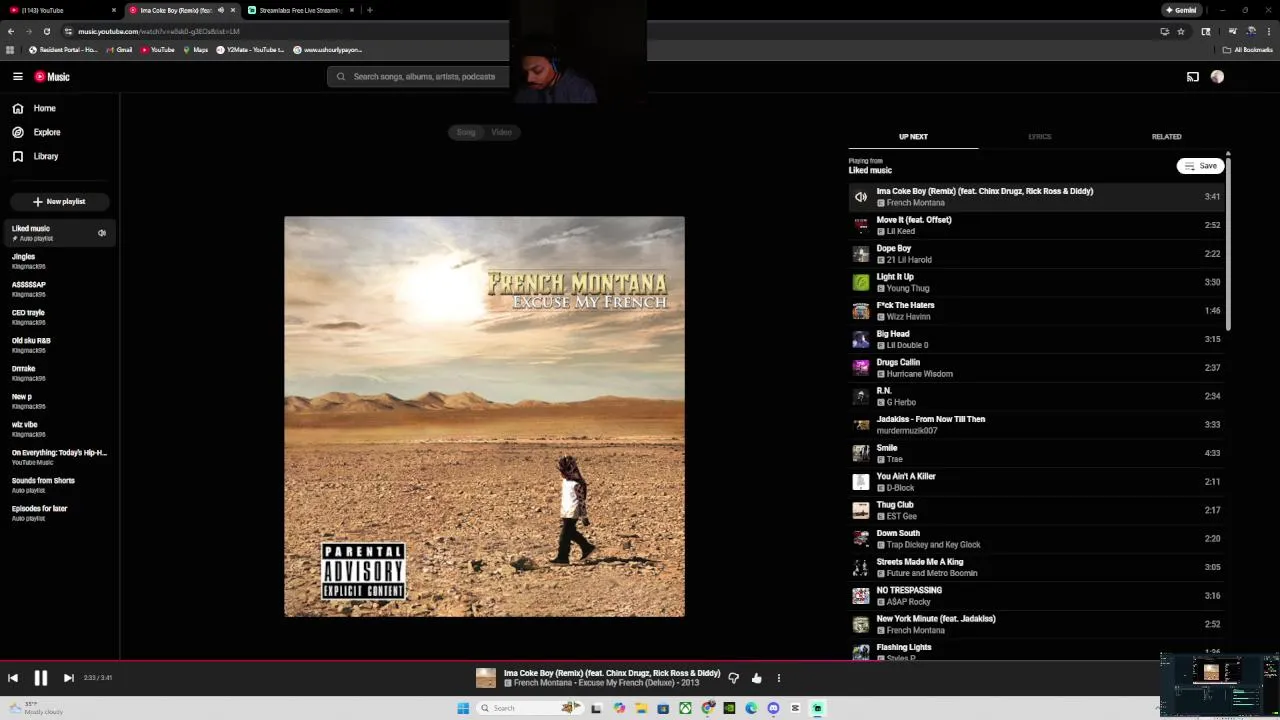Select the UP NEXT tab
1280x720 pixels.
913,137
